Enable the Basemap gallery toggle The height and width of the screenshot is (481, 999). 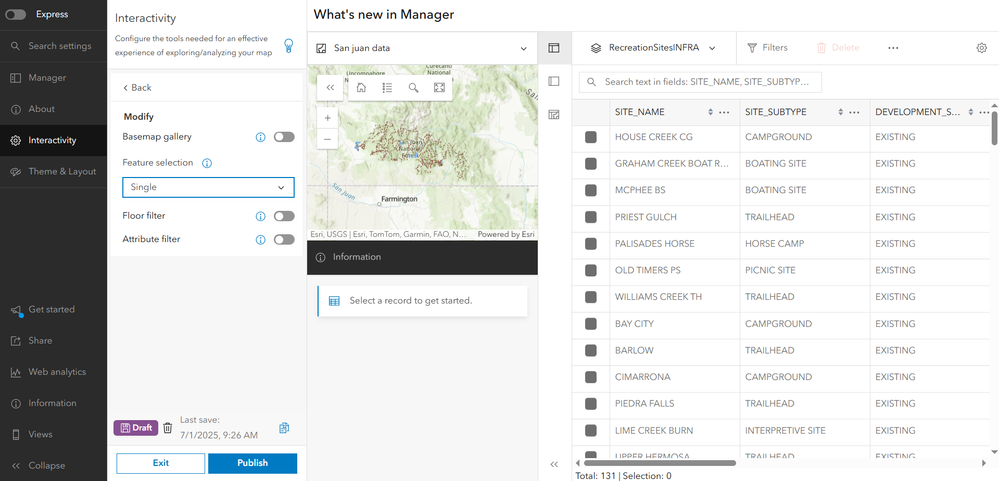[x=284, y=137]
